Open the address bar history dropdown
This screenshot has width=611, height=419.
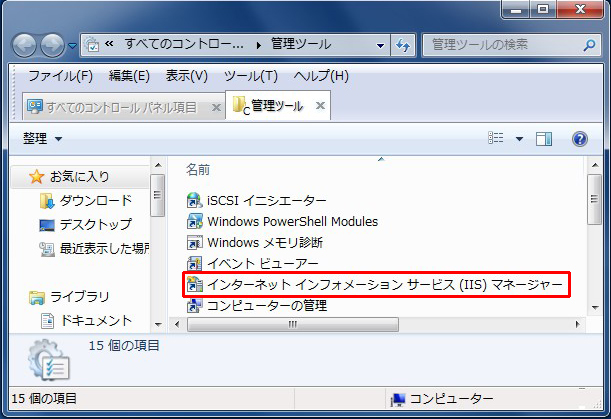point(380,46)
